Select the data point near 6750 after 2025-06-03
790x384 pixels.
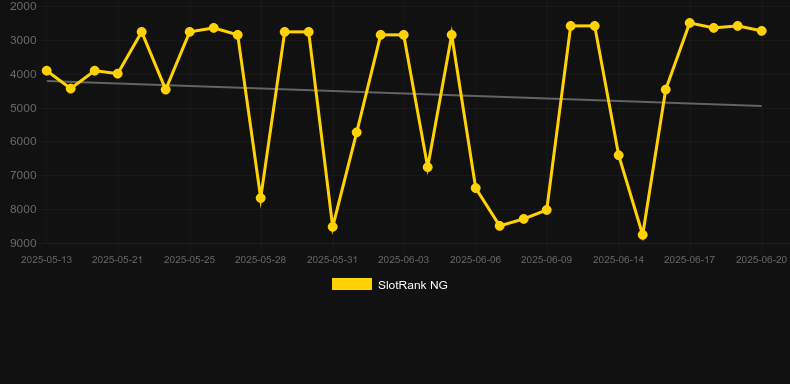(428, 167)
